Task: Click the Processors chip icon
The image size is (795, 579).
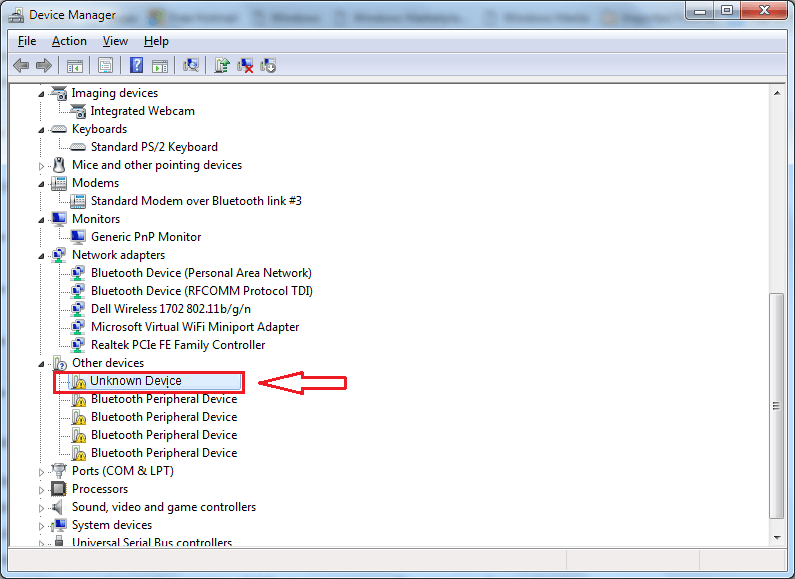Action: pyautogui.click(x=59, y=489)
